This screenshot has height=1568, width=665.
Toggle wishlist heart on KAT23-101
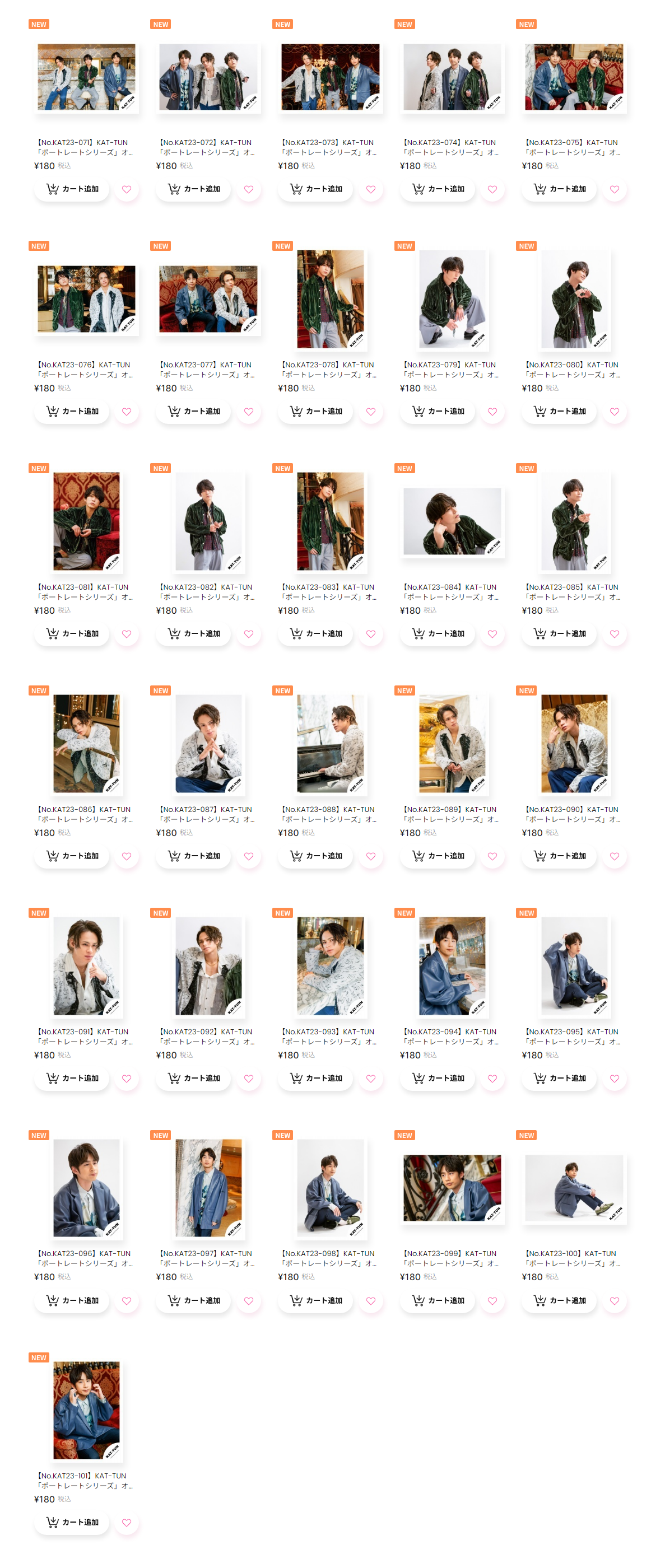point(127,1522)
